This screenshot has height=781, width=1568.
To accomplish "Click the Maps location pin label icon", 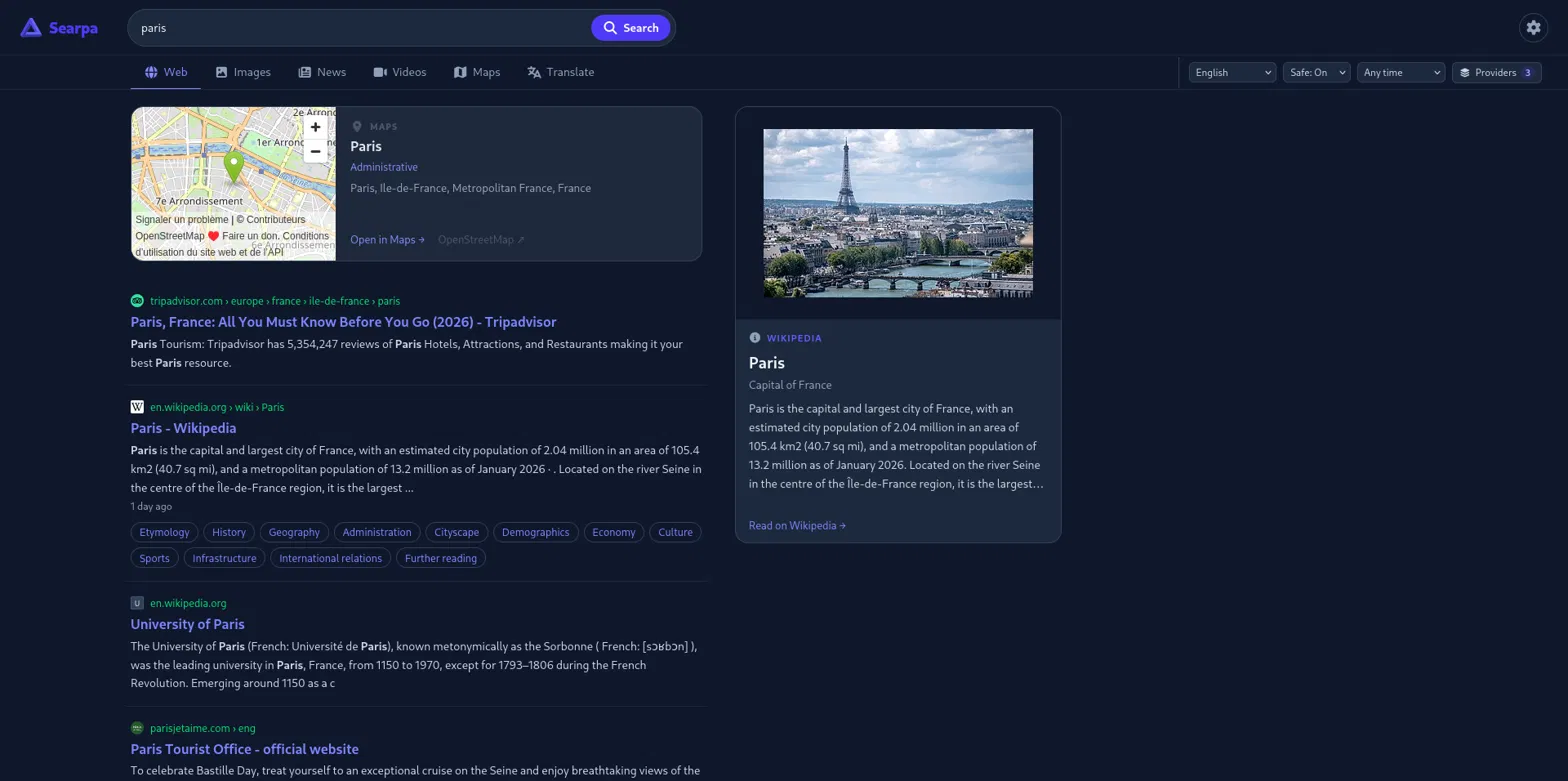I will point(357,127).
